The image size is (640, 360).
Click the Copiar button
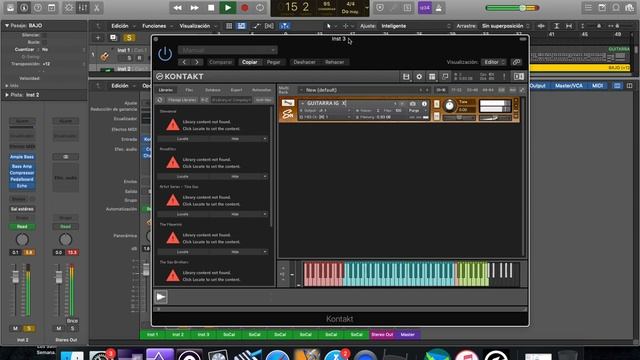click(x=249, y=62)
